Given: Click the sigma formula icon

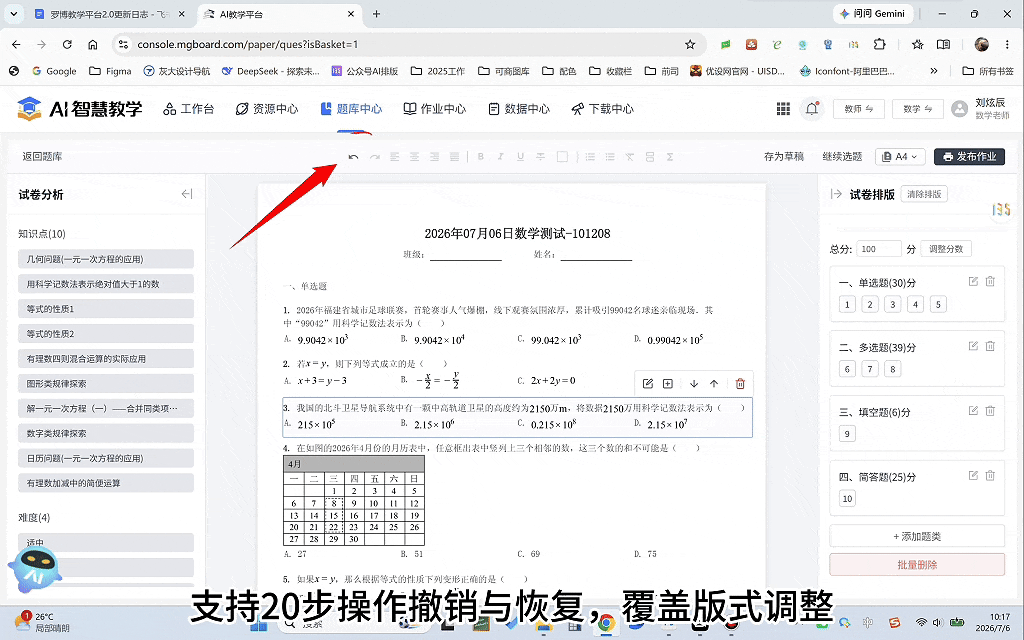Looking at the screenshot, I should click(670, 157).
